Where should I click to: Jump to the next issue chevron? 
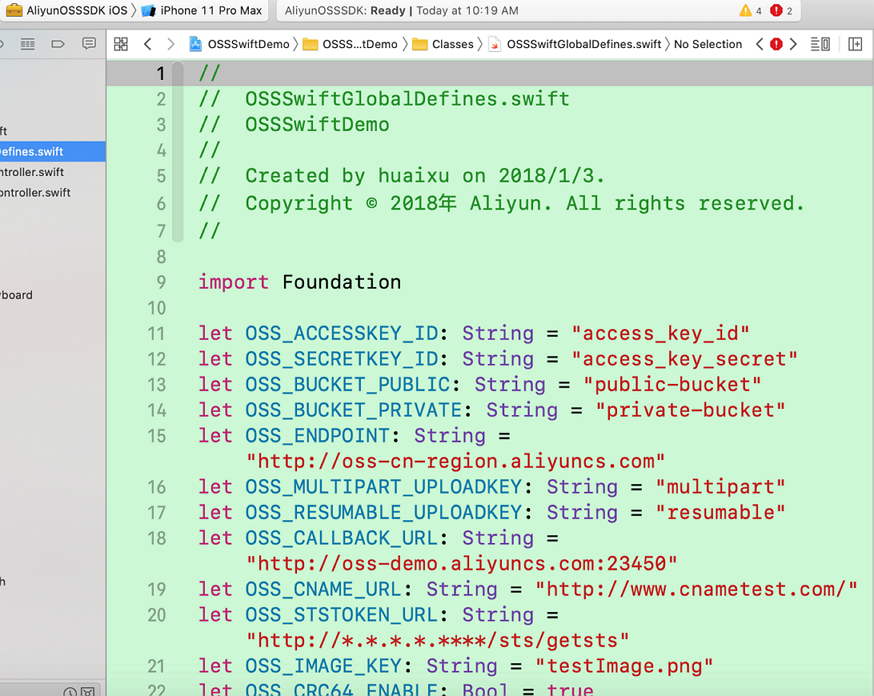(793, 44)
